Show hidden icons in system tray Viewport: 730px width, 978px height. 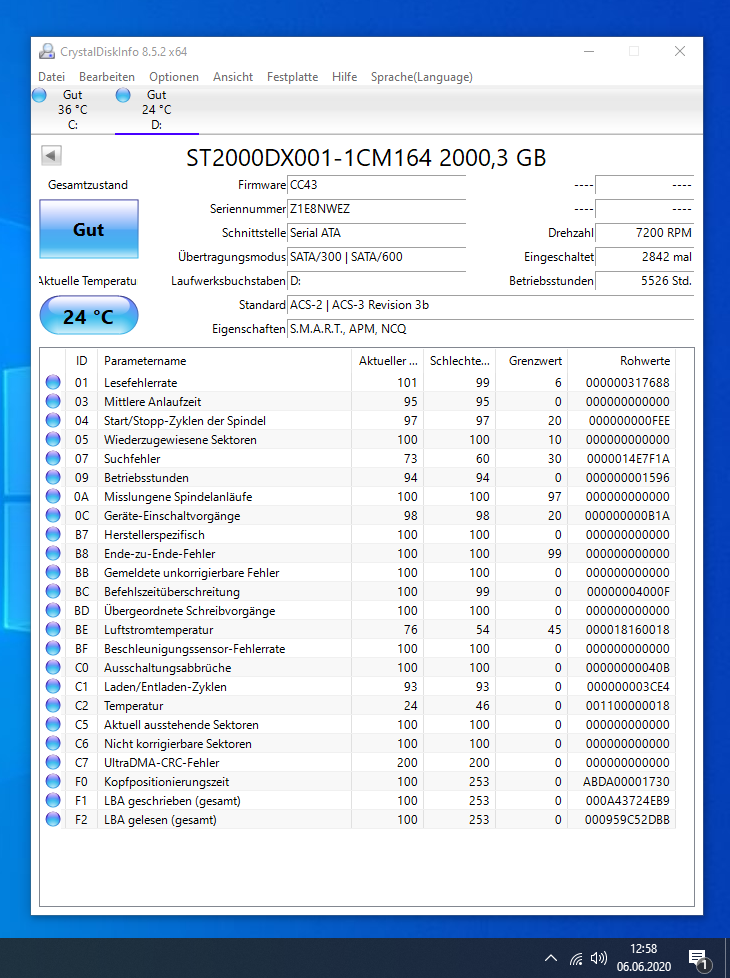pos(551,958)
